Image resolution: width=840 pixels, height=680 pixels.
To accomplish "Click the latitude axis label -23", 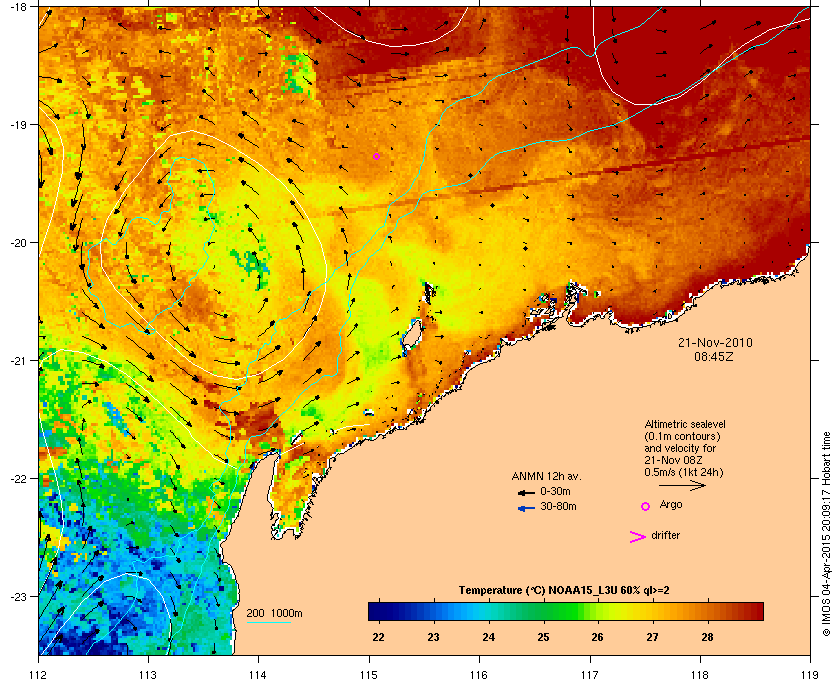I will 19,596.
